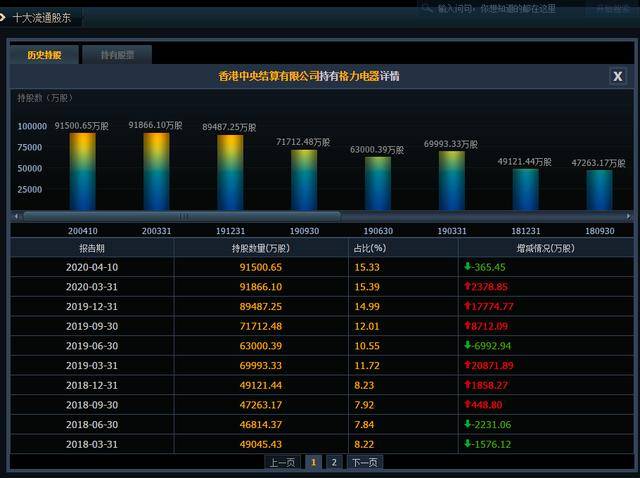Click the chart scrollbar right arrow
Viewport: 640px width, 478px height.
pyautogui.click(x=628, y=216)
